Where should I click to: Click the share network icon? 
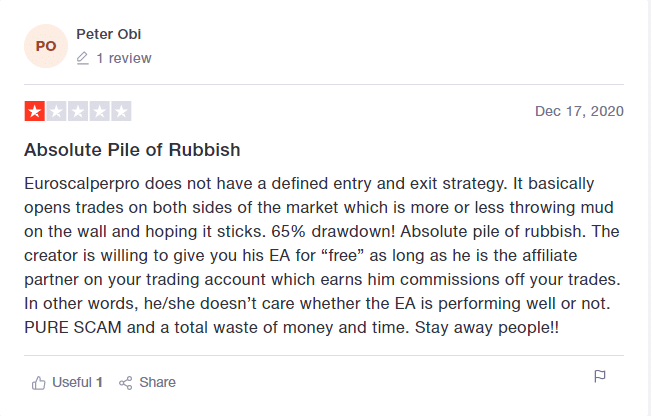point(125,383)
